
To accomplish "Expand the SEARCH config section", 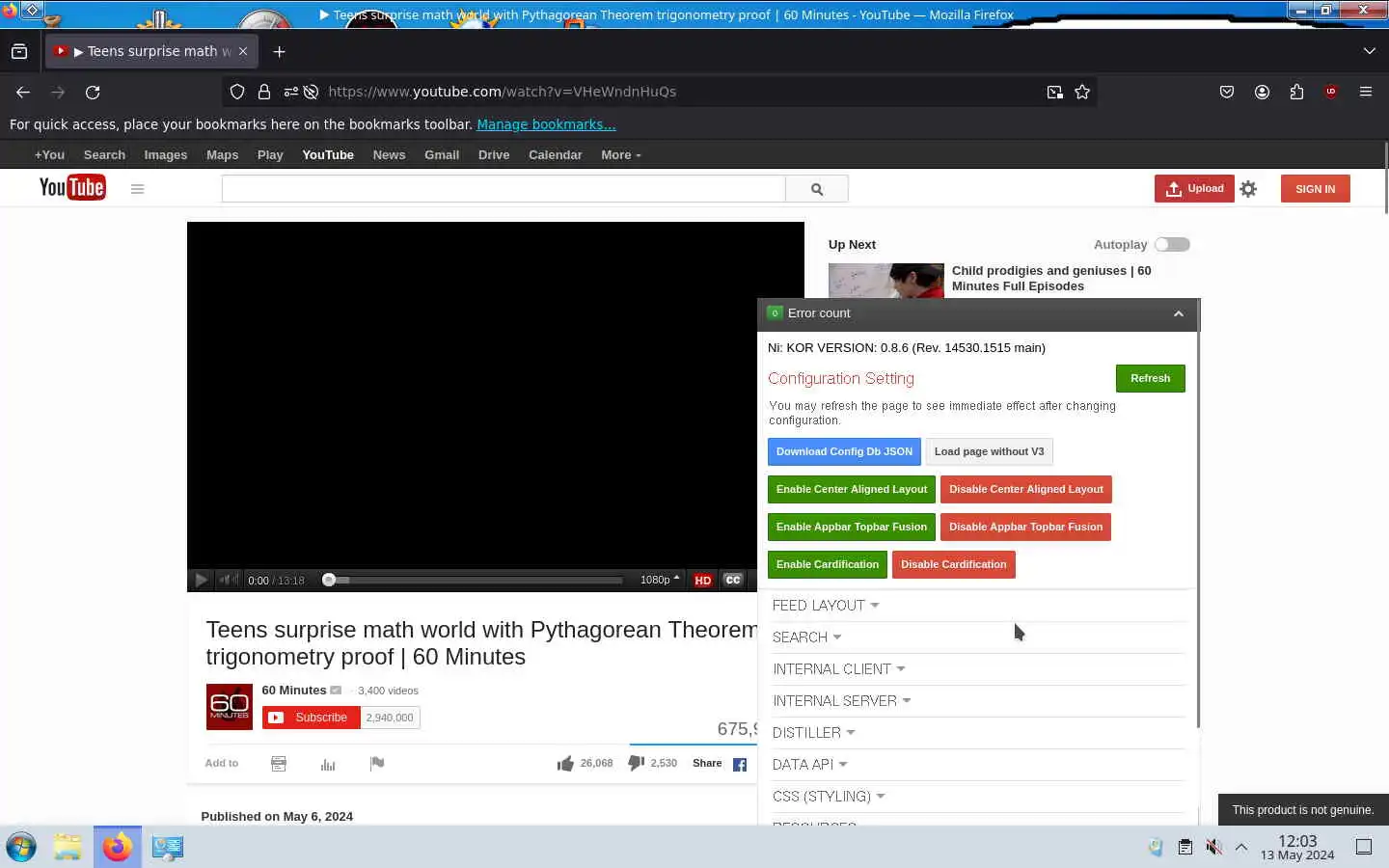I will 807,637.
